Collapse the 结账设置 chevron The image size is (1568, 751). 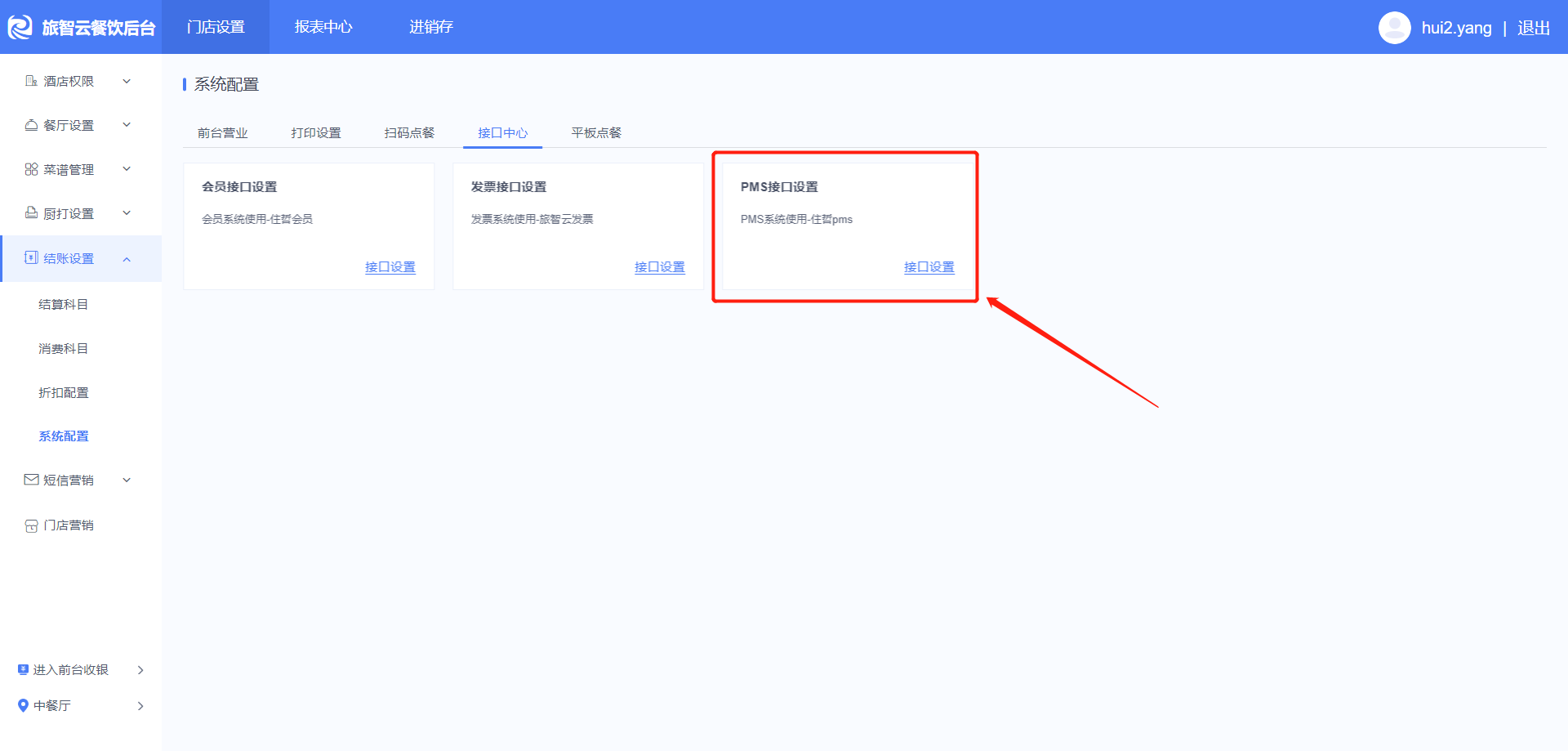coord(127,259)
